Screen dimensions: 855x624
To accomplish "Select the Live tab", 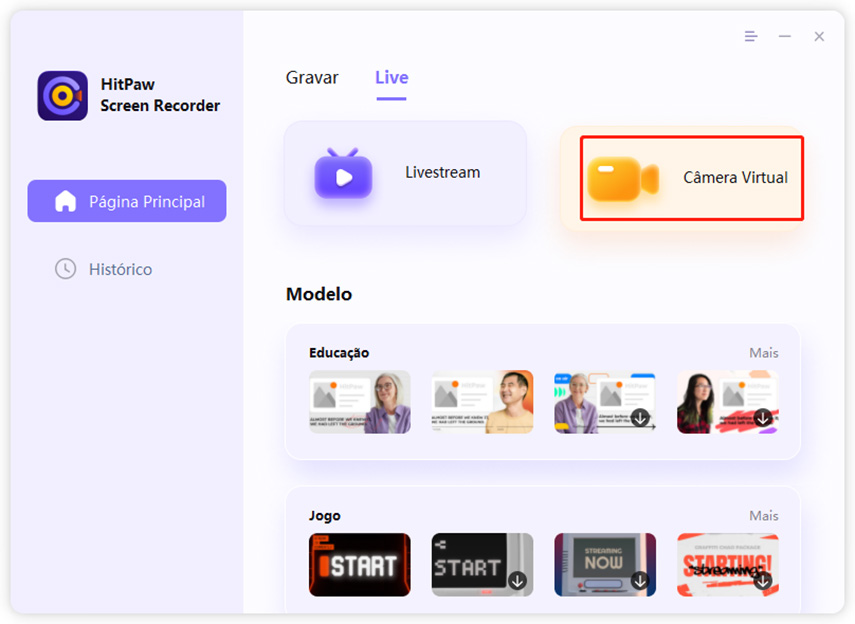I will [391, 78].
